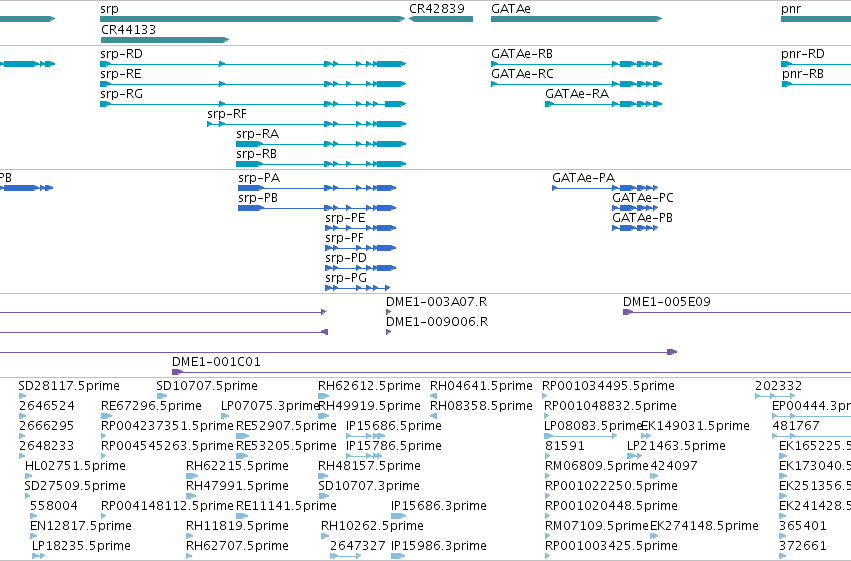Select feature DME1-005E09
This screenshot has width=851, height=561.
tap(737, 312)
